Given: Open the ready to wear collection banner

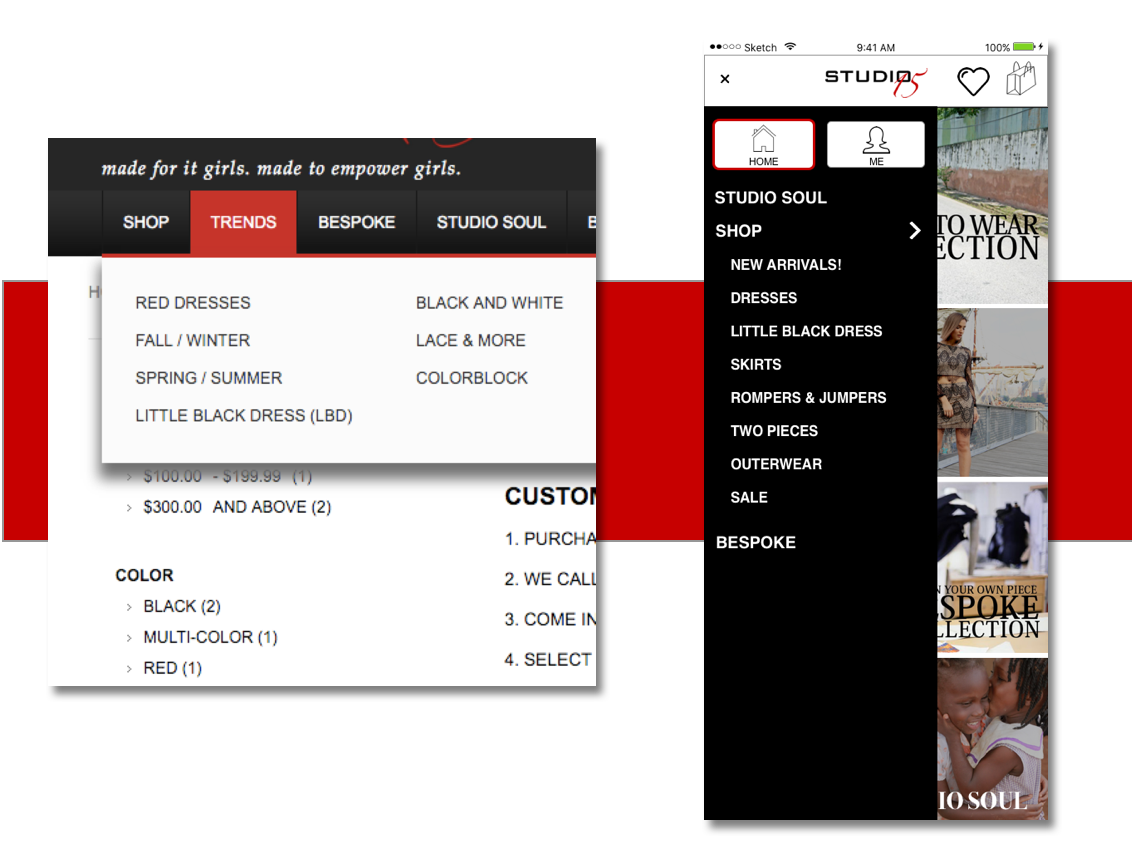Looking at the screenshot, I should tap(993, 206).
